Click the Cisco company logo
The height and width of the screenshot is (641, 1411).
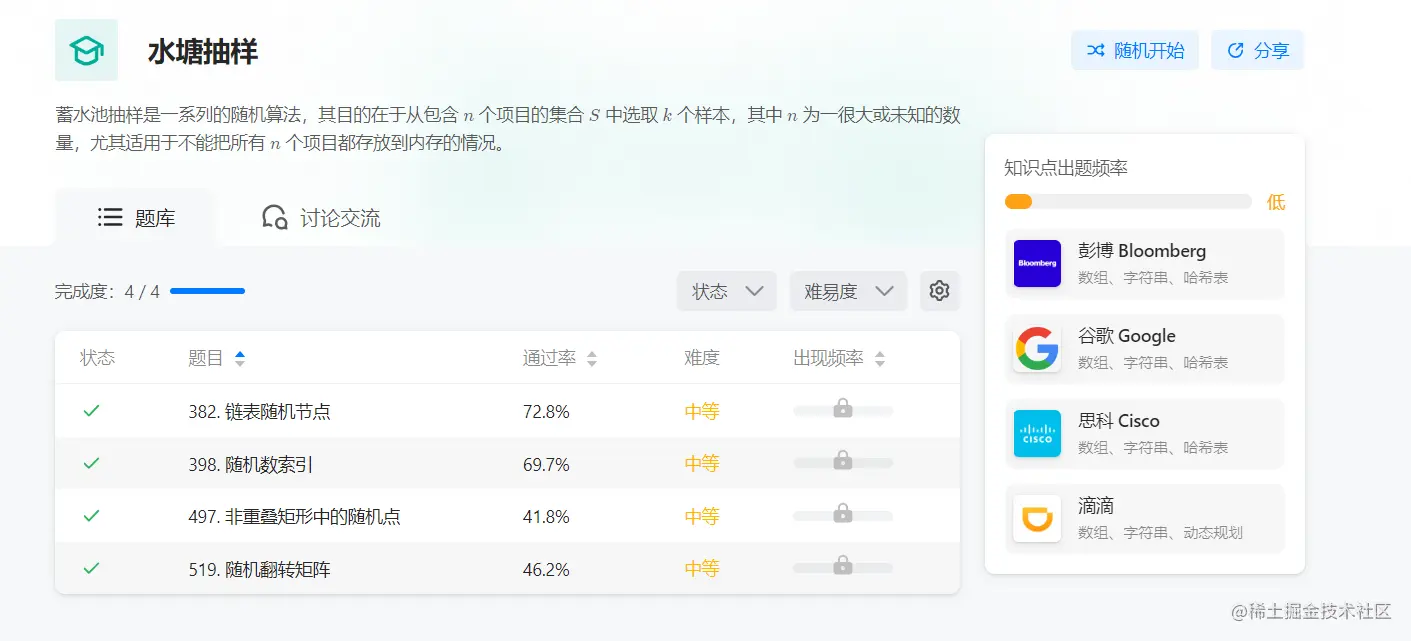click(1037, 433)
